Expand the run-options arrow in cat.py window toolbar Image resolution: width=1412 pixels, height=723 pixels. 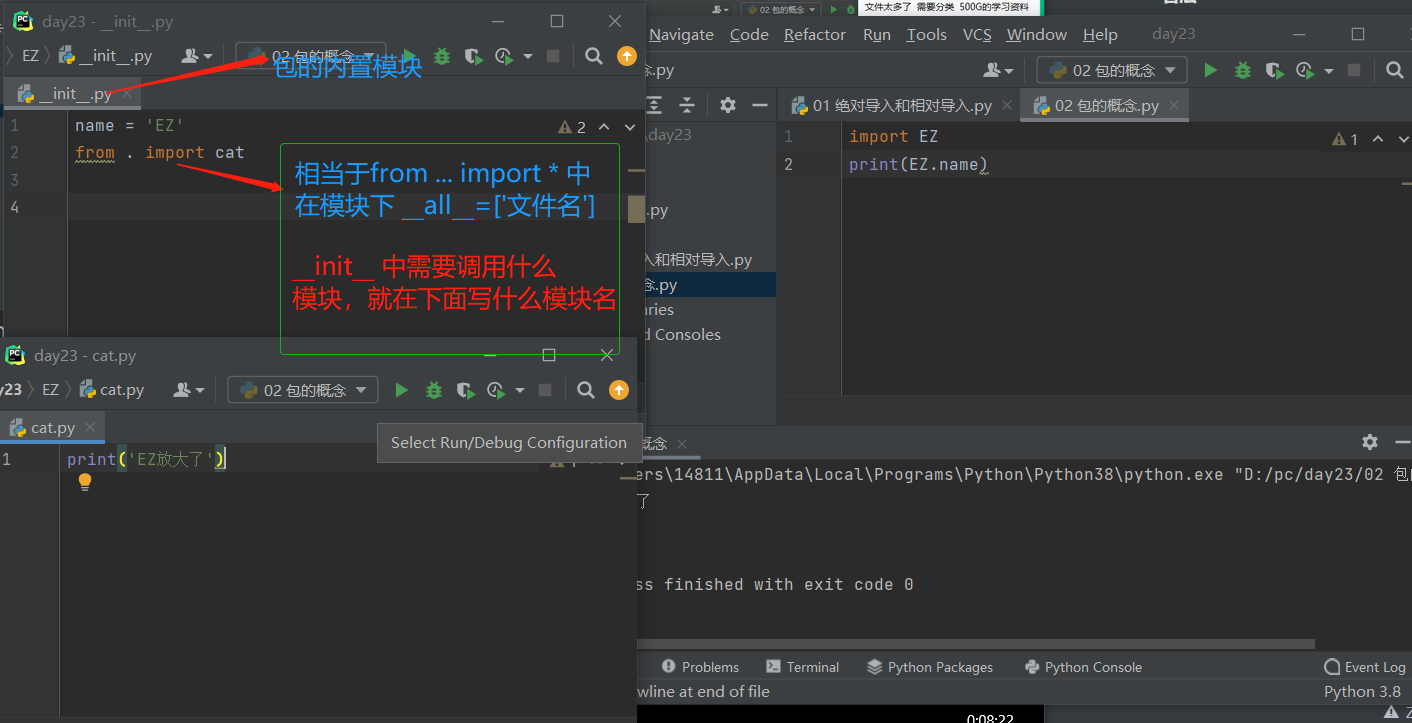520,391
